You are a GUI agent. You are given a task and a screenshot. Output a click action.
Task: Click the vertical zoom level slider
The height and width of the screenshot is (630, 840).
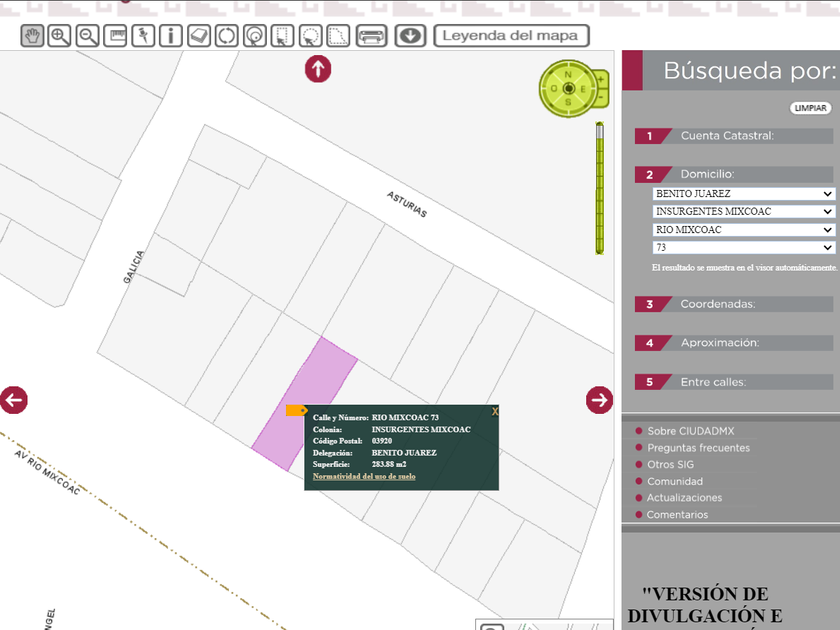[599, 188]
